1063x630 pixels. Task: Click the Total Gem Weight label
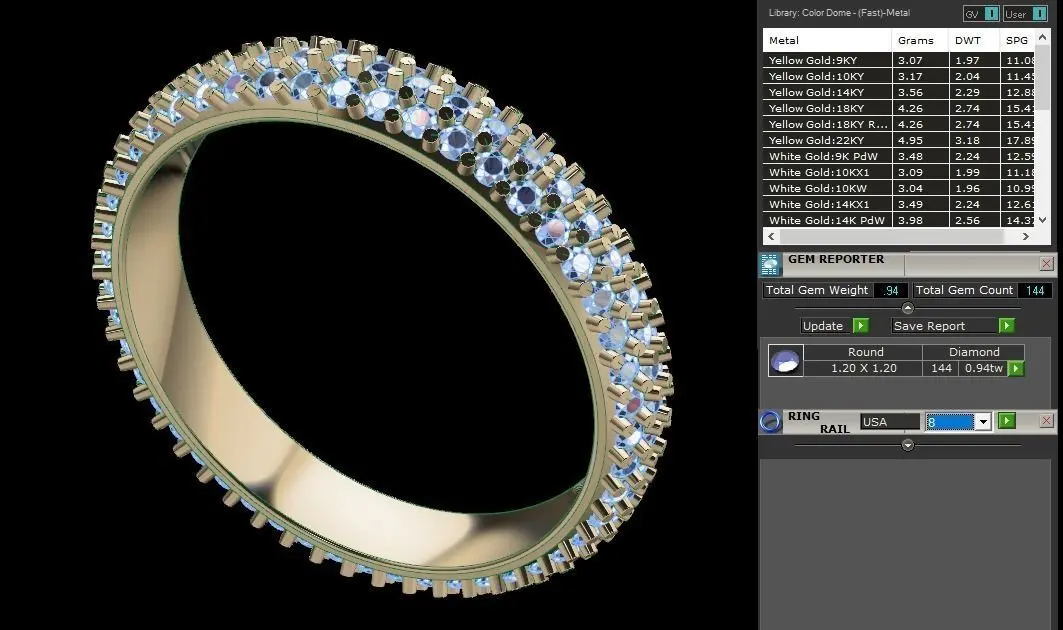point(816,290)
